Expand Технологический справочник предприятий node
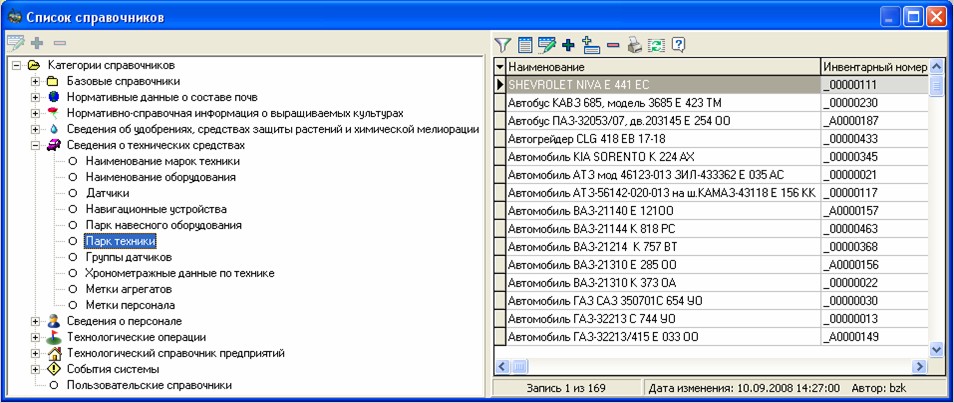Image resolution: width=954 pixels, height=403 pixels. click(x=35, y=353)
